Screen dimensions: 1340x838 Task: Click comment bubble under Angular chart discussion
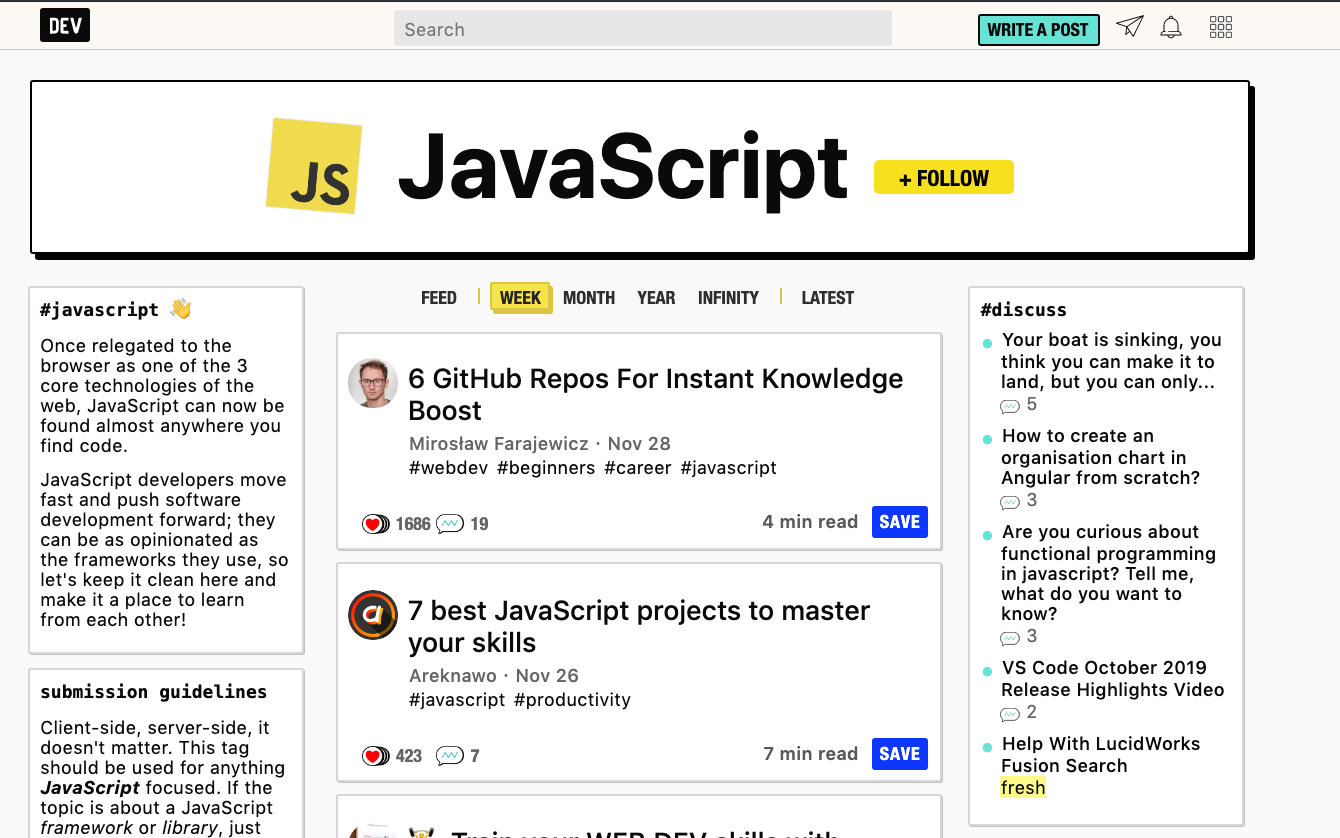(x=1010, y=502)
